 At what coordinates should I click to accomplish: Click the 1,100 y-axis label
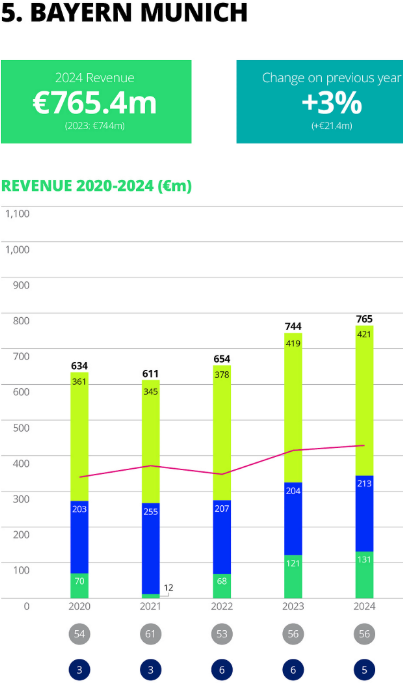pos(17,213)
